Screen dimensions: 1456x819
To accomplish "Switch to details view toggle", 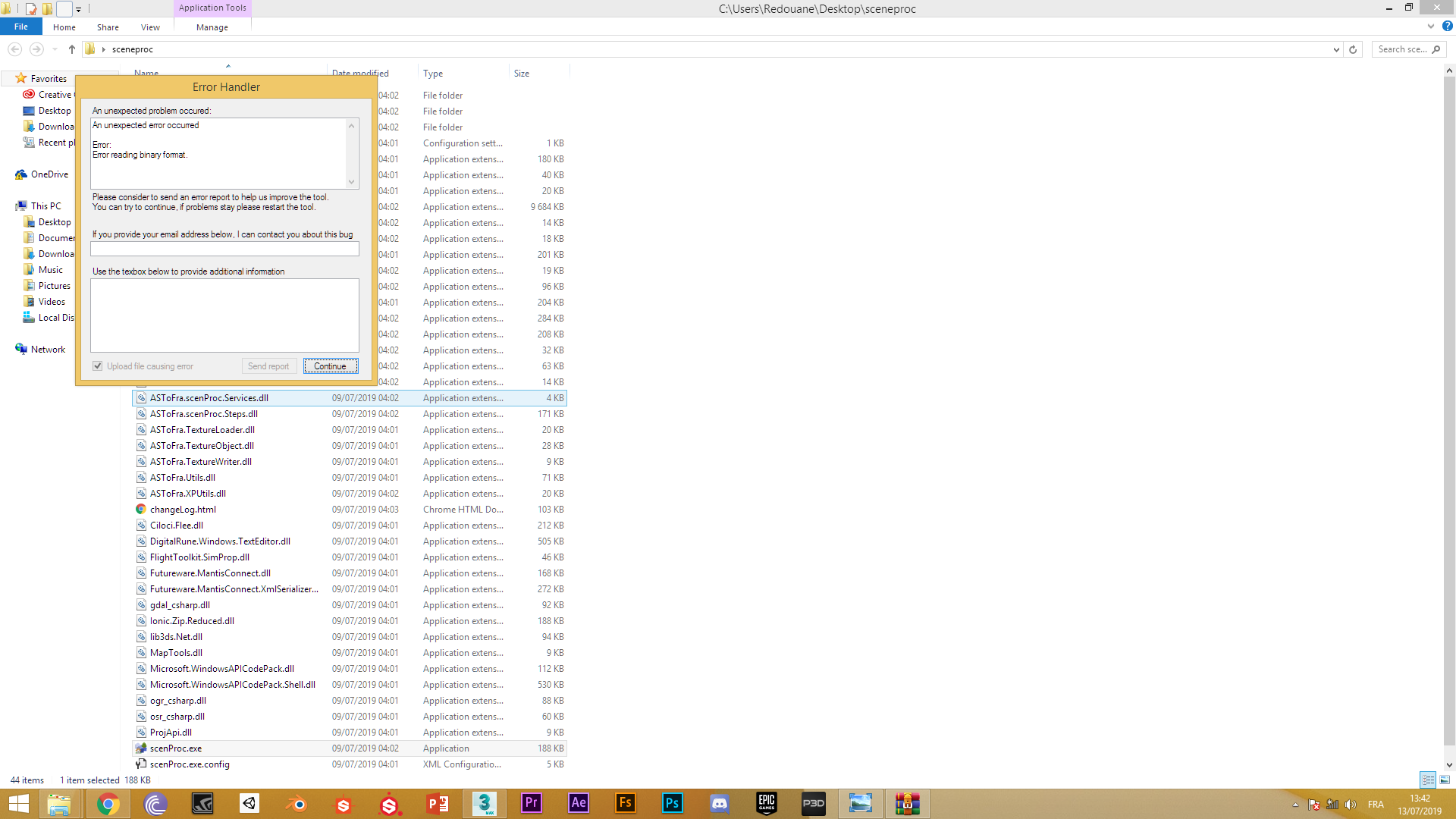I will click(x=1428, y=780).
